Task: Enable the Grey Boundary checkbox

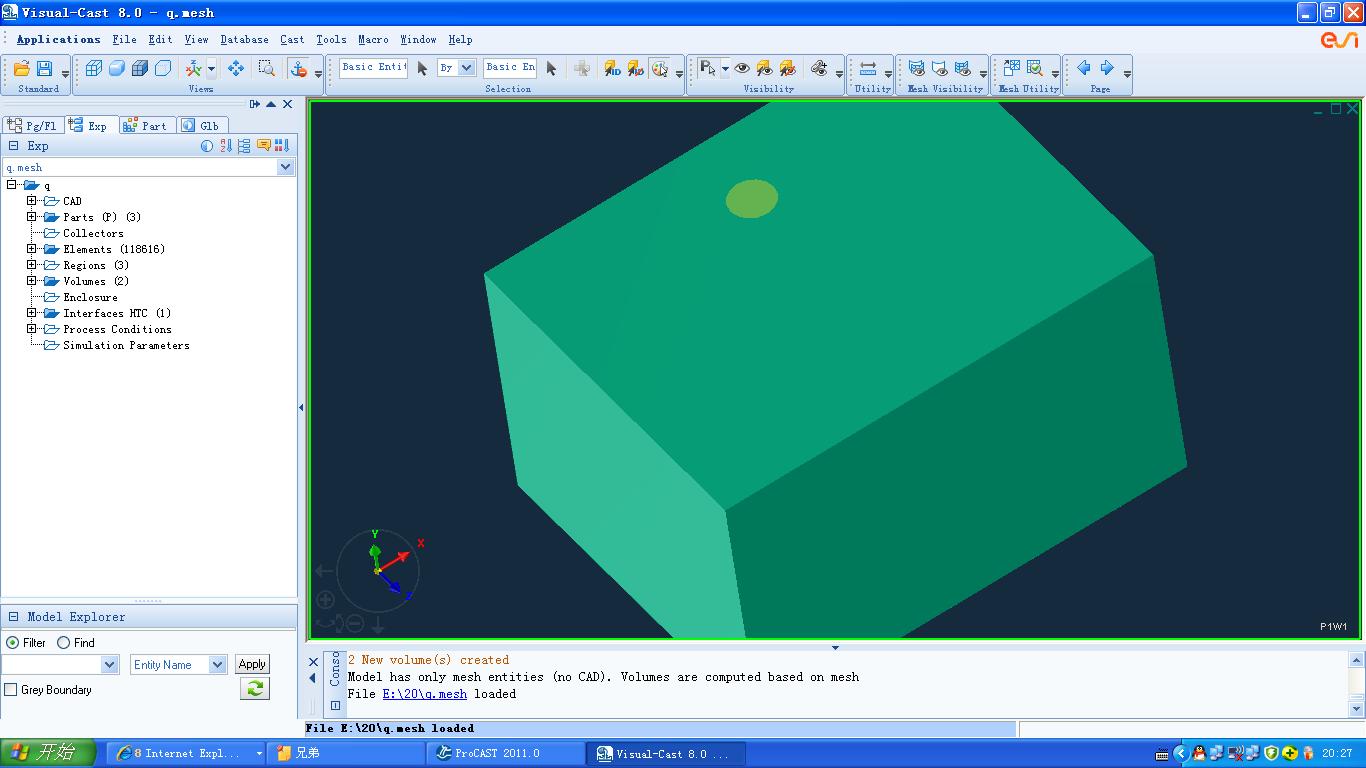Action: click(11, 690)
